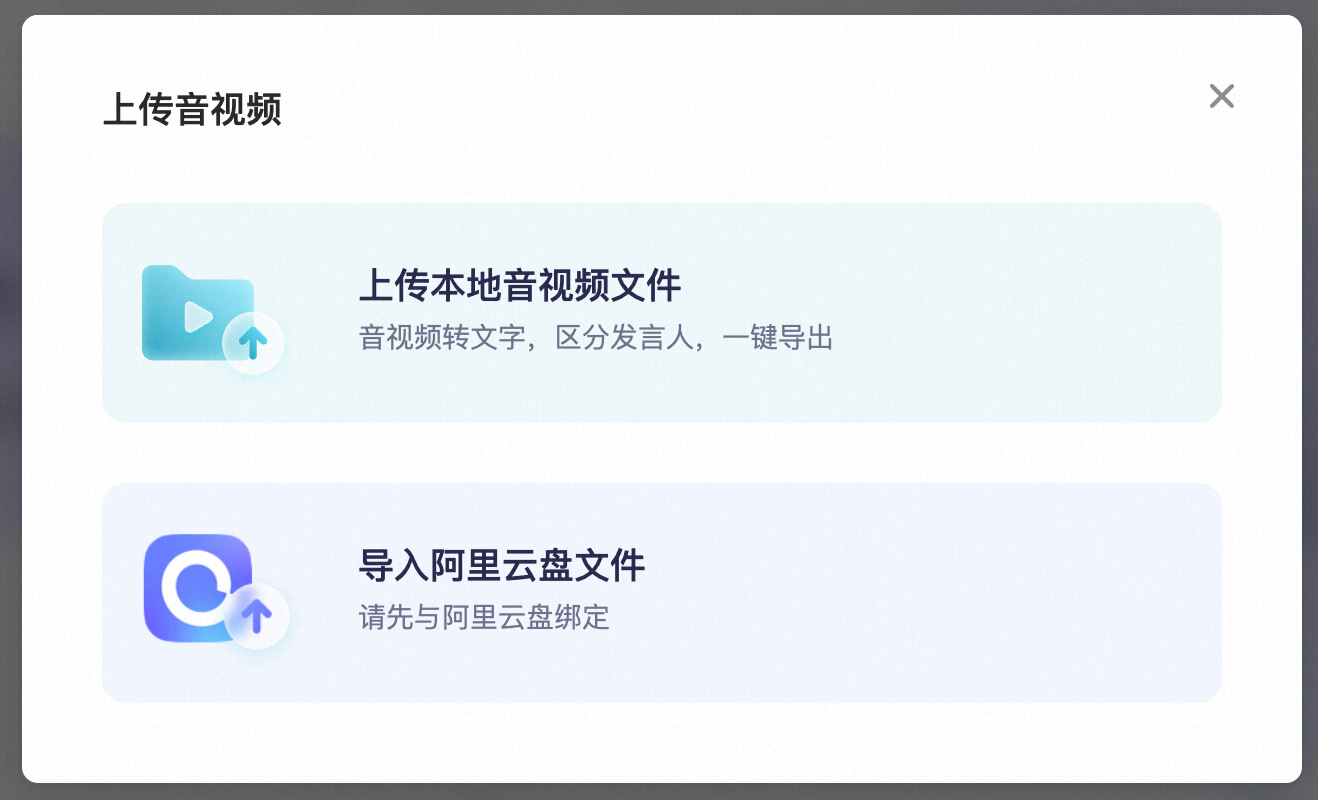Click the white gap between the two option cards
This screenshot has width=1318, height=800.
662,453
